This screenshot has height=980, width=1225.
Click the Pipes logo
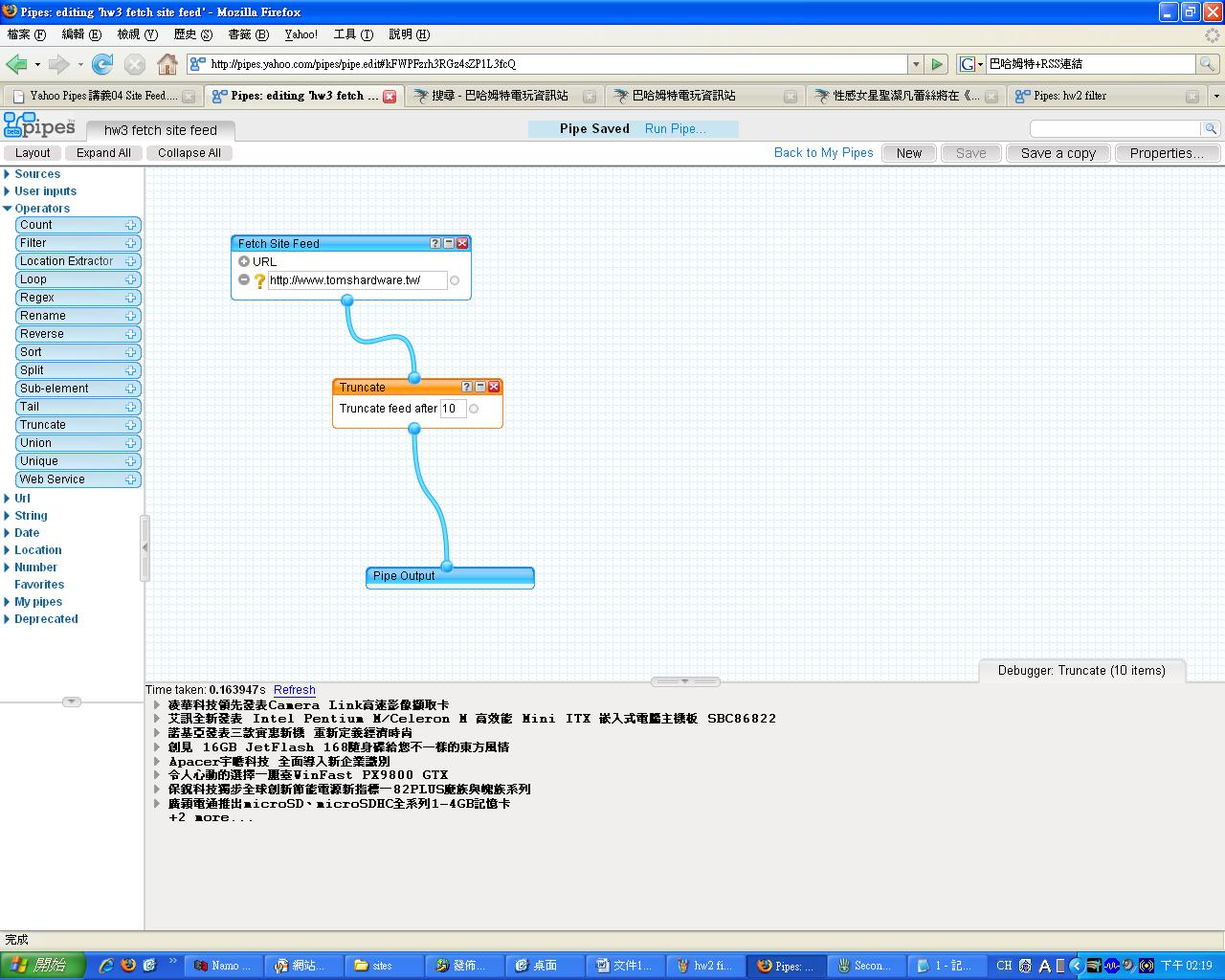pyautogui.click(x=39, y=125)
